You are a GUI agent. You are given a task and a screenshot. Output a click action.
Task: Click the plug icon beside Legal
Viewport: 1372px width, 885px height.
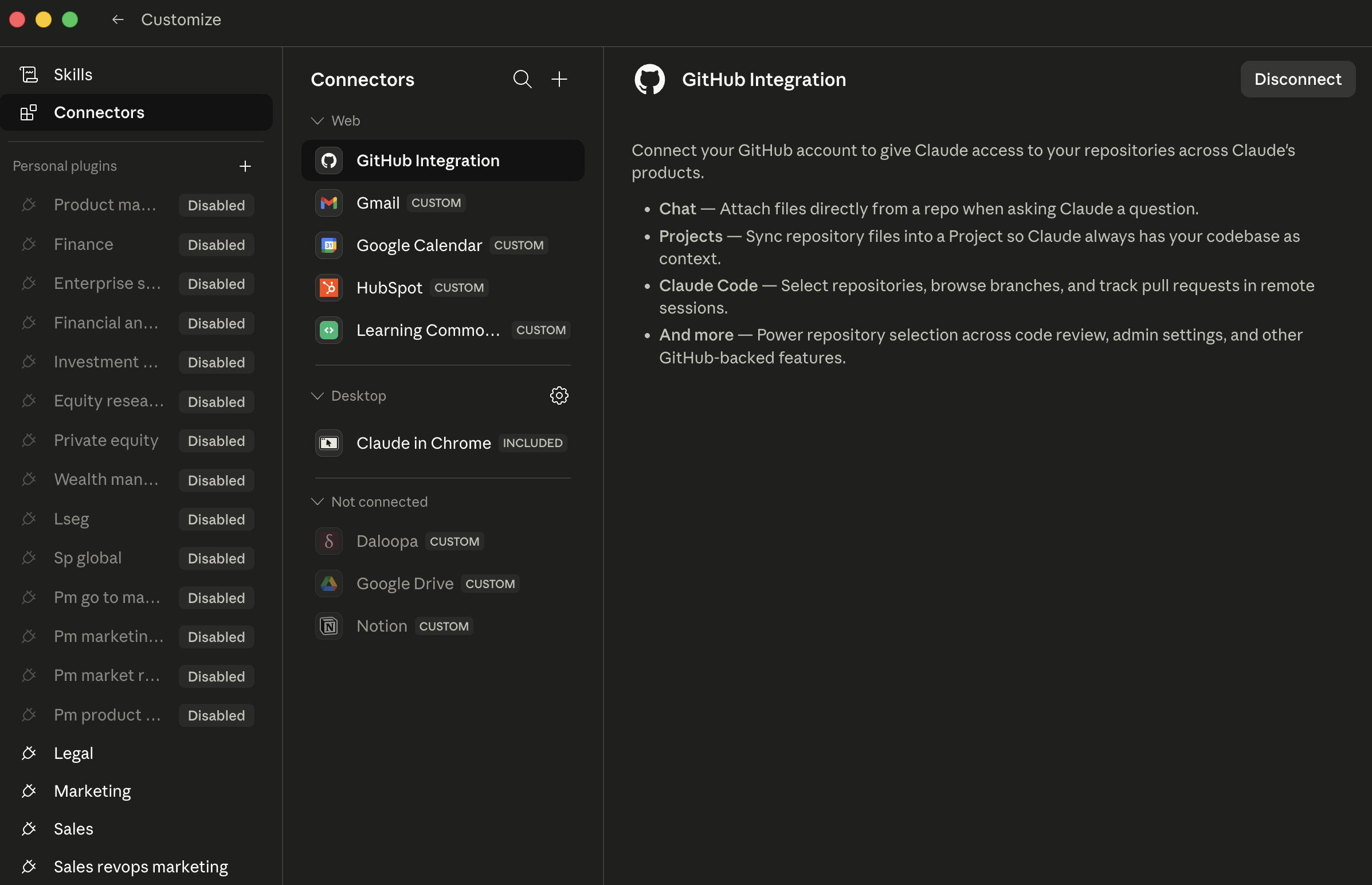click(29, 753)
